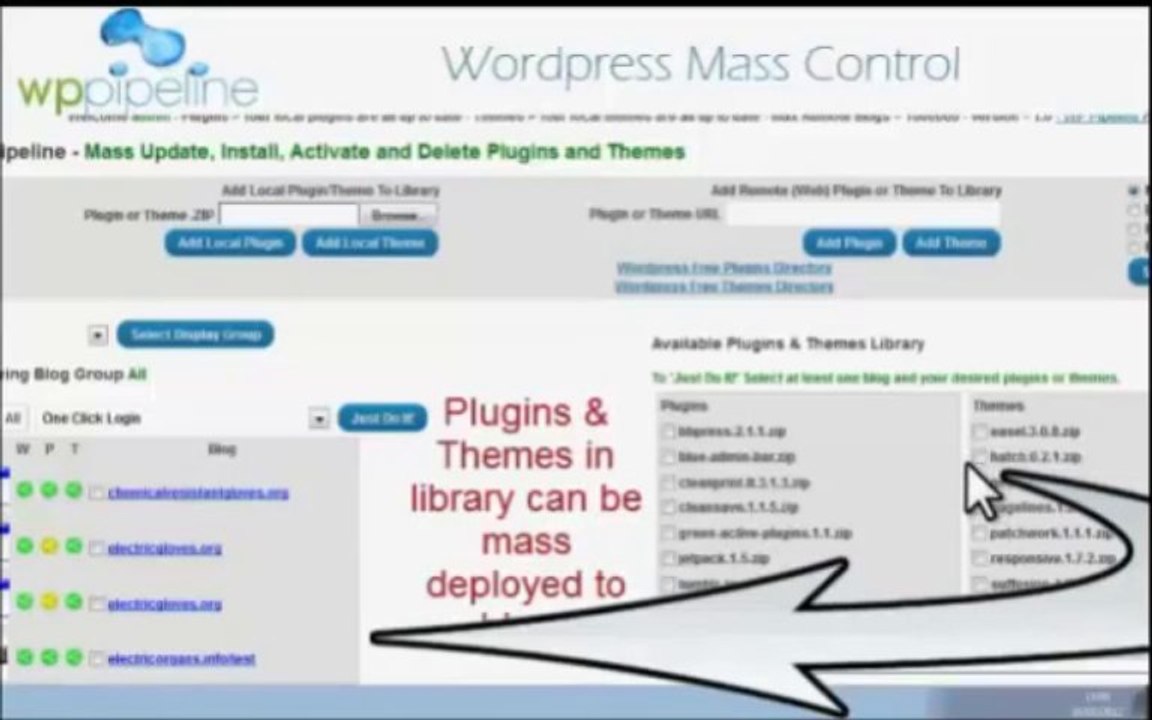Open the One Click Login action dropdown

319,419
